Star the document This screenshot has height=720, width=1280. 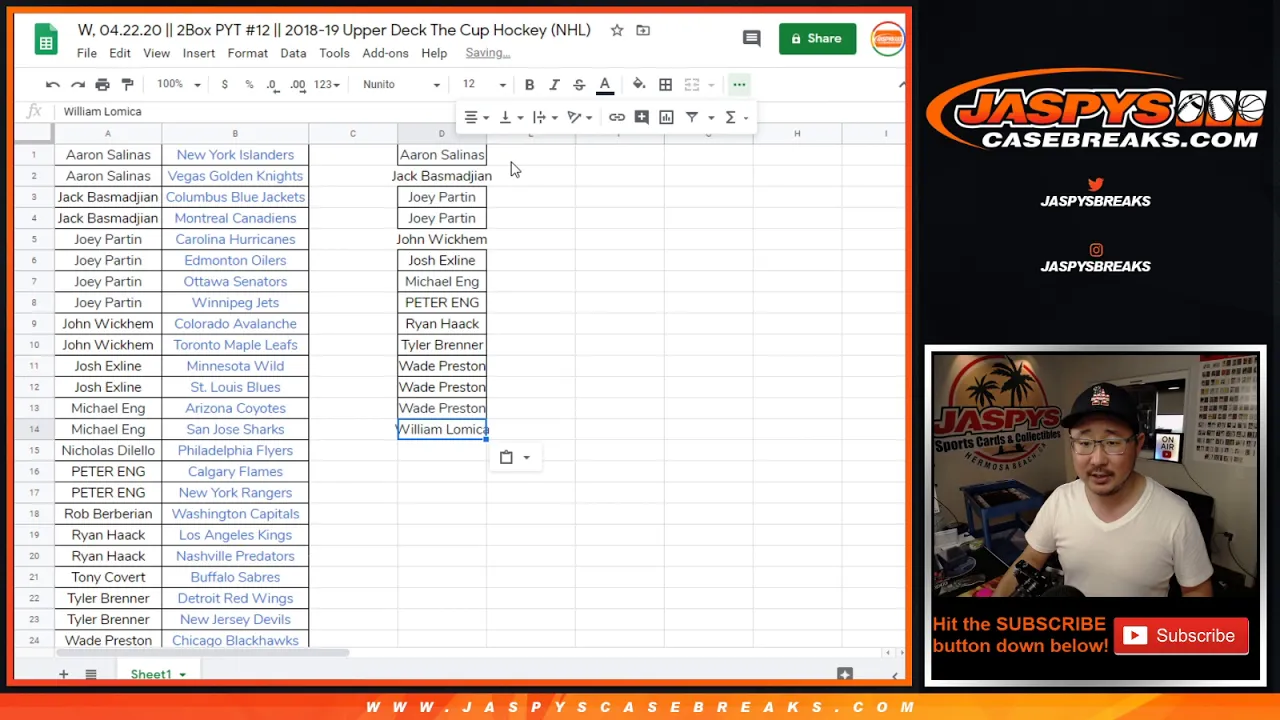617,30
